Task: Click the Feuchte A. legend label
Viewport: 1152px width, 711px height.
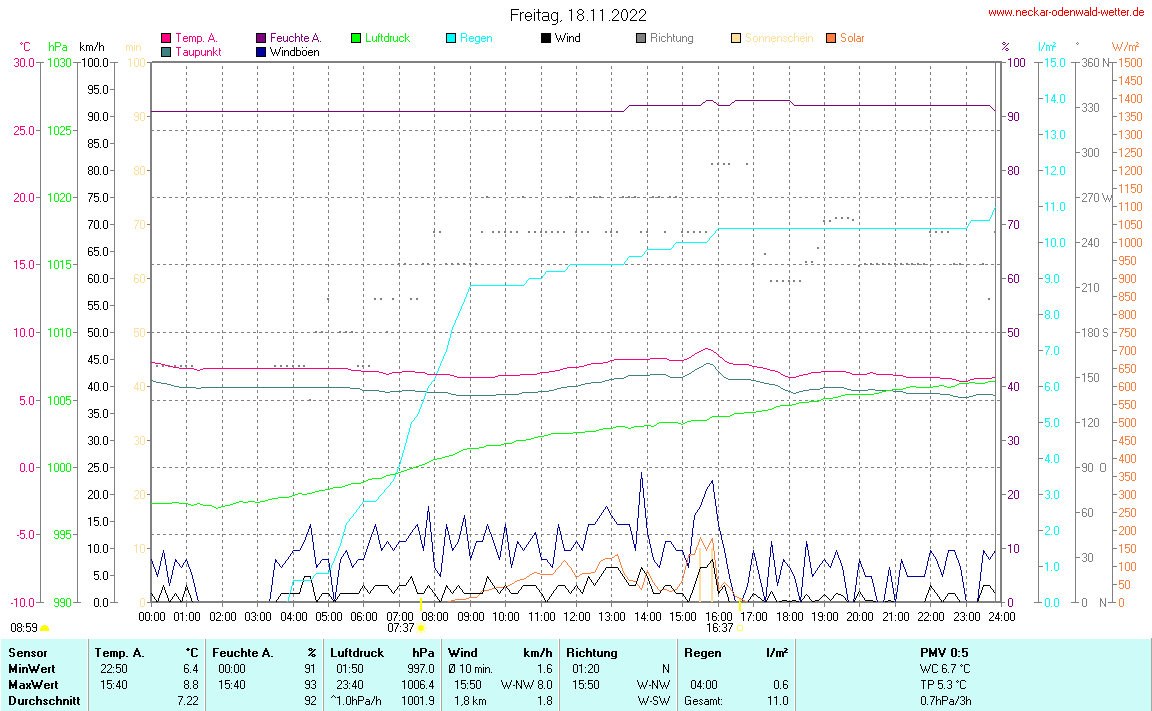Action: pyautogui.click(x=295, y=38)
